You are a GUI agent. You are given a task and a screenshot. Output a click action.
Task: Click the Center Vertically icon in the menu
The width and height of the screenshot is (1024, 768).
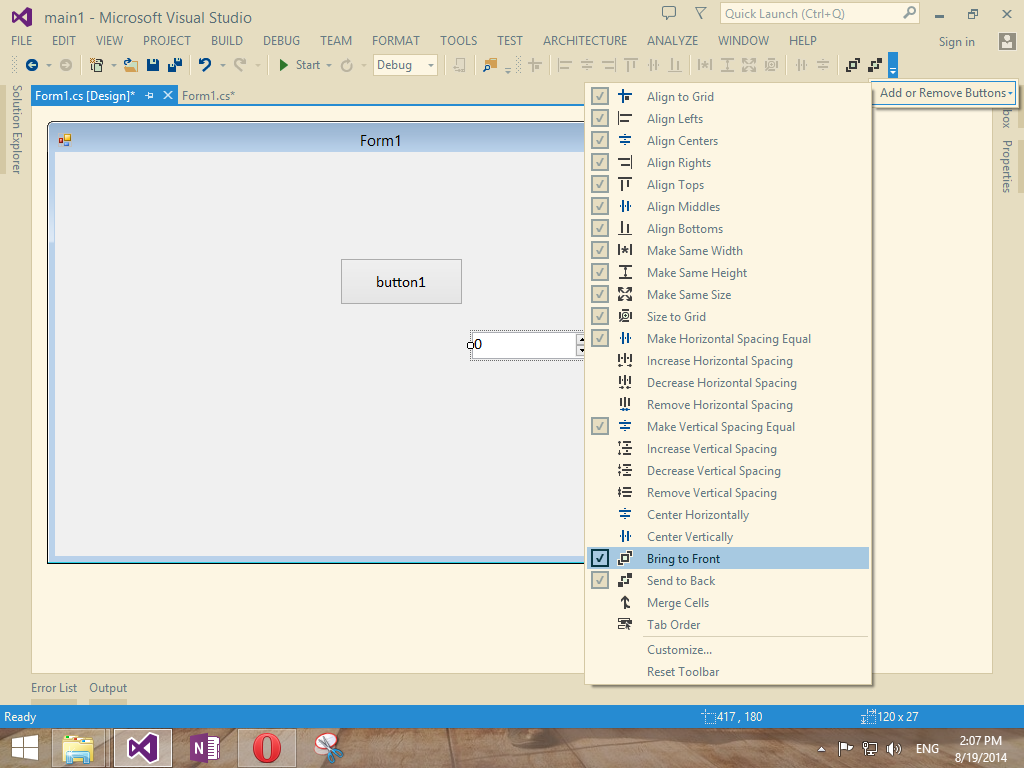(x=625, y=536)
